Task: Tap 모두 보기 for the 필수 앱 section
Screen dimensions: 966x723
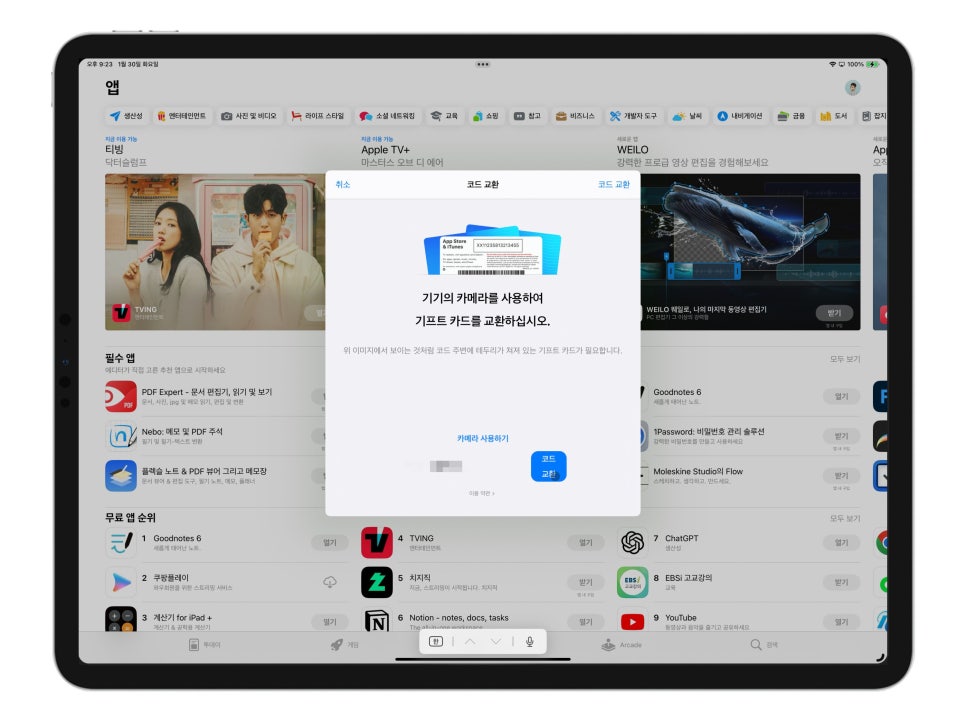Action: click(845, 359)
